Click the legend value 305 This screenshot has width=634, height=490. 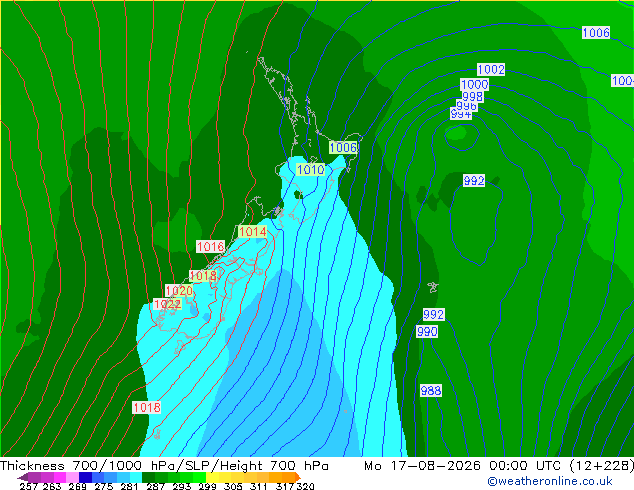[233, 486]
